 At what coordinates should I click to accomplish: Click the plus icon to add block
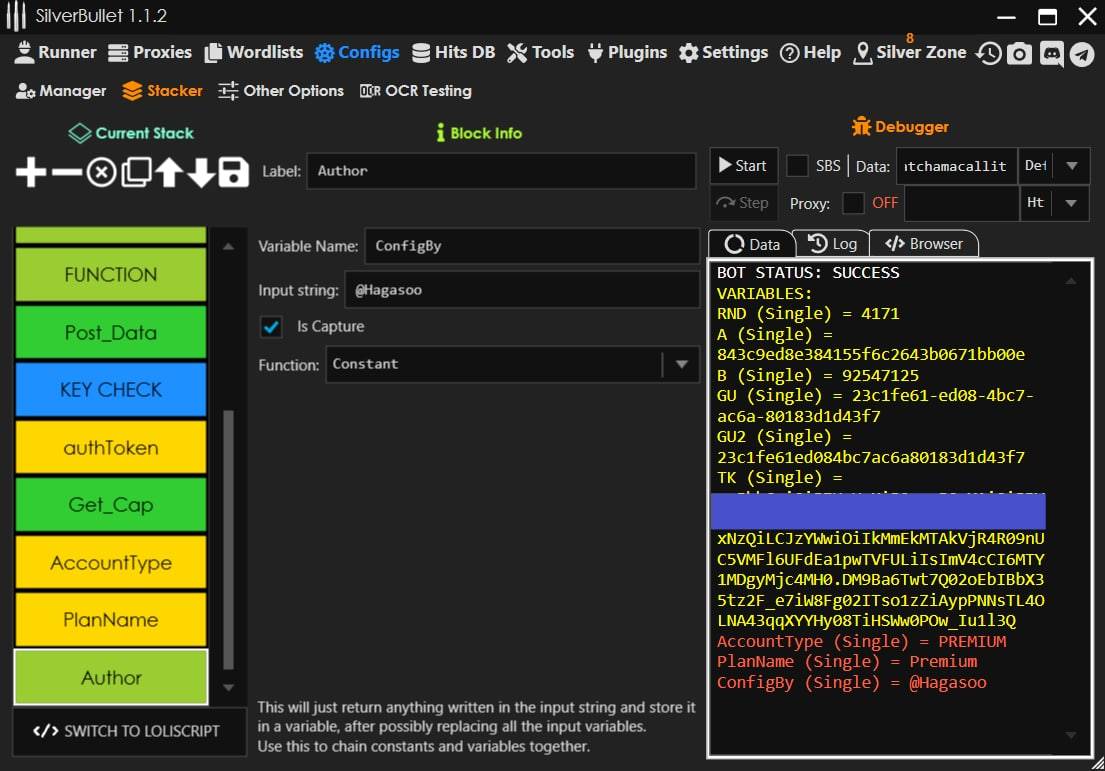tap(31, 173)
